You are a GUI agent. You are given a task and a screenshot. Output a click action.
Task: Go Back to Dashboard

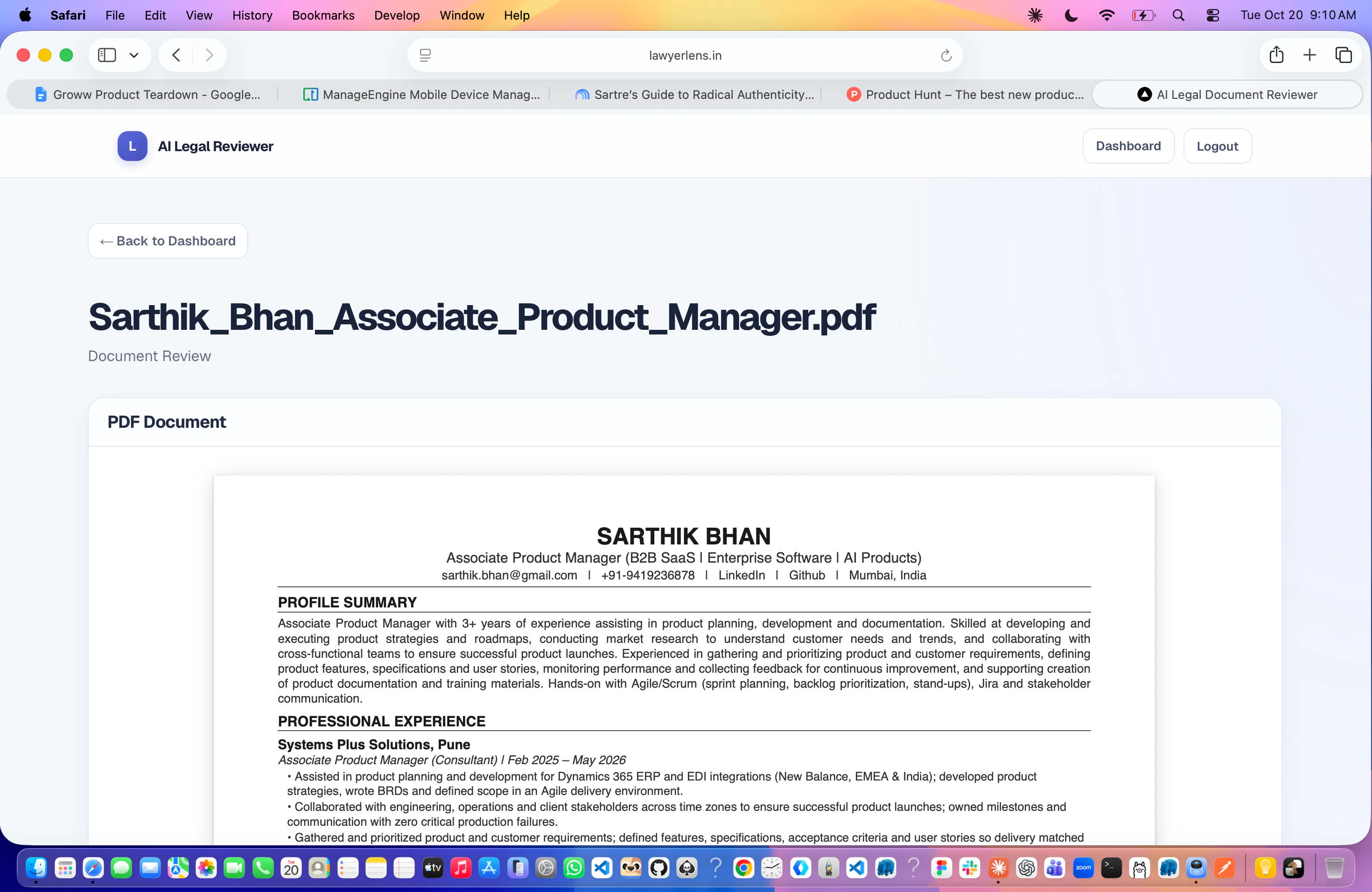pos(168,241)
